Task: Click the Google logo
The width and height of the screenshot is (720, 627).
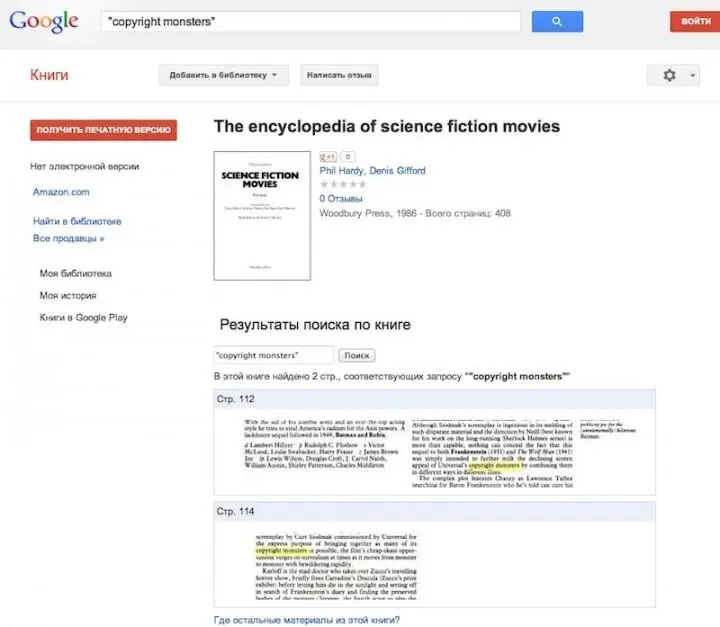Action: [x=44, y=21]
